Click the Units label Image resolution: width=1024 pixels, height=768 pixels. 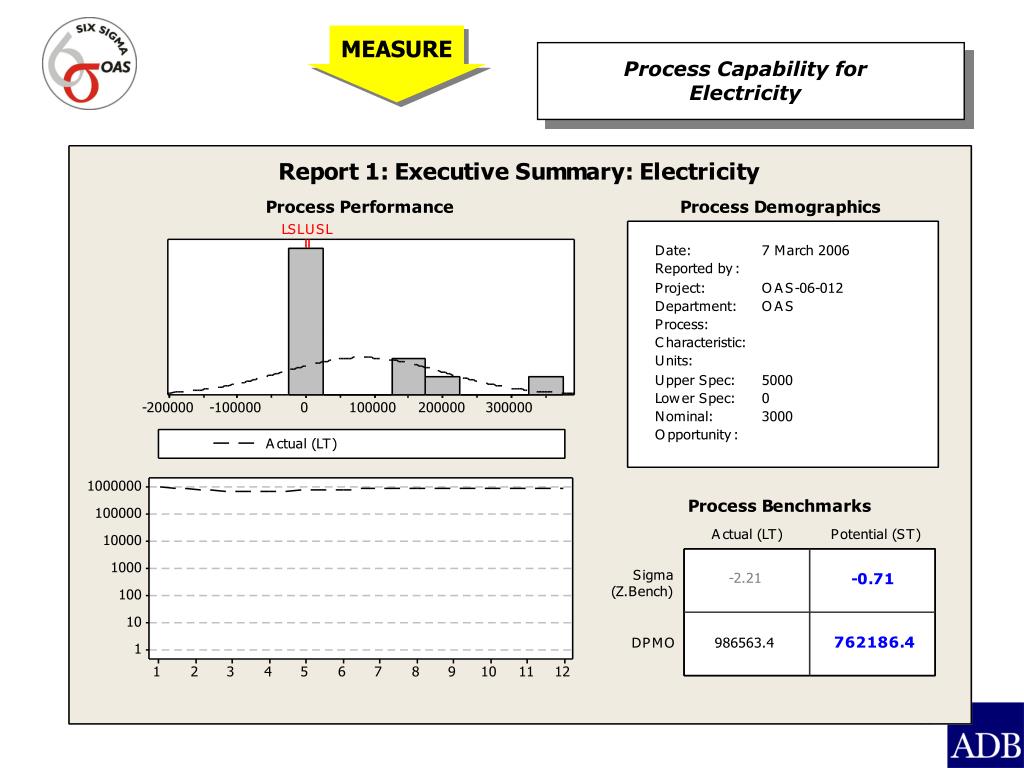[x=673, y=360]
